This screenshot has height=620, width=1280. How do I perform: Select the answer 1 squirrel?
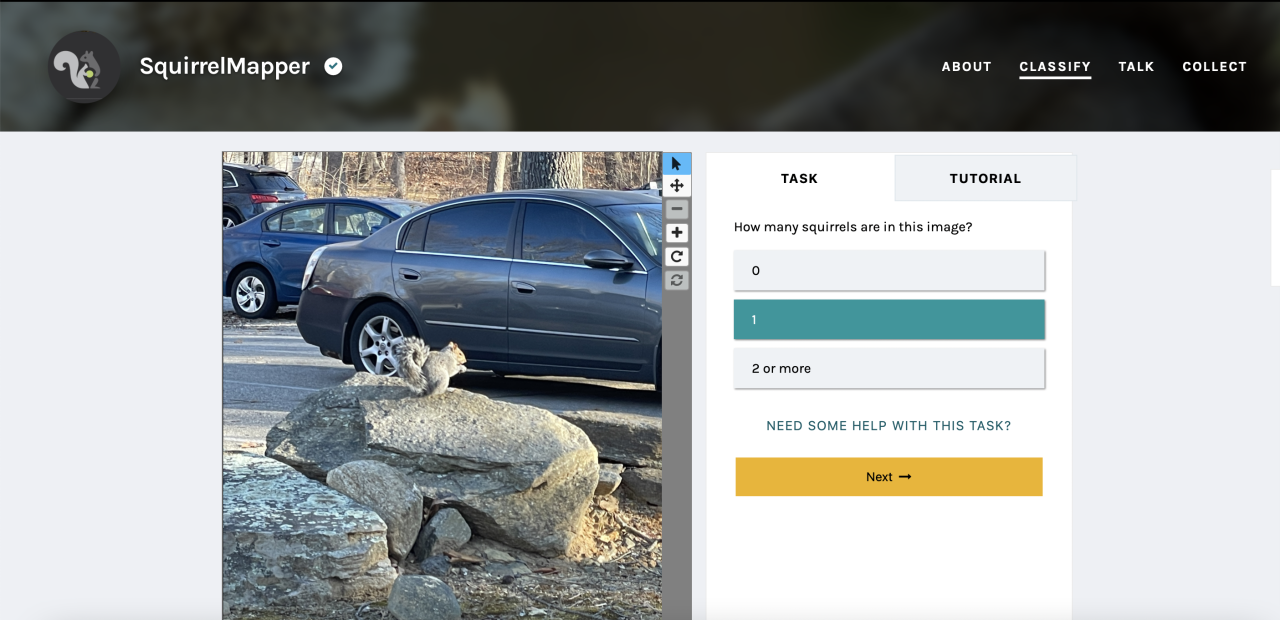coord(889,320)
